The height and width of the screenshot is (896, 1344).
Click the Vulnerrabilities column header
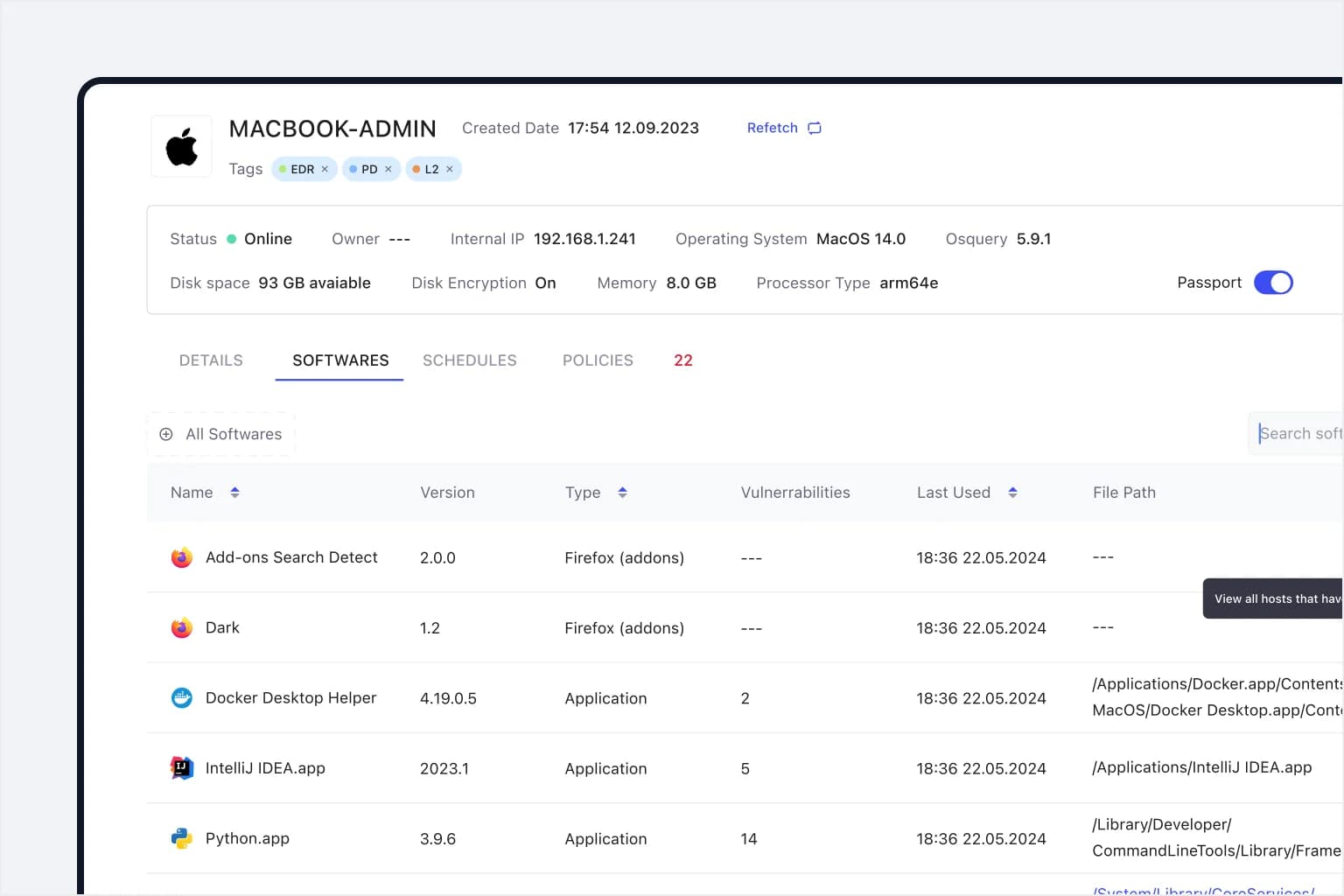click(795, 493)
